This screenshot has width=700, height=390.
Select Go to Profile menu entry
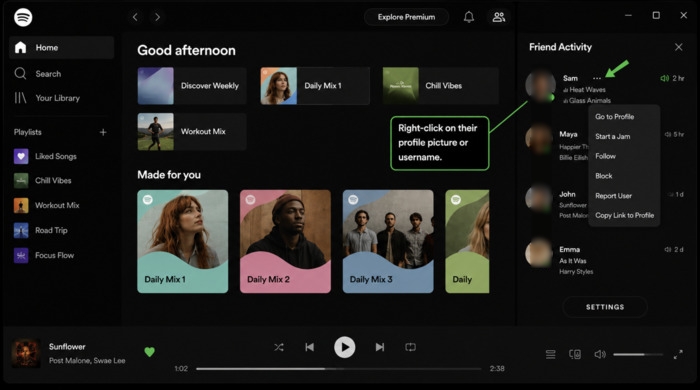[615, 116]
